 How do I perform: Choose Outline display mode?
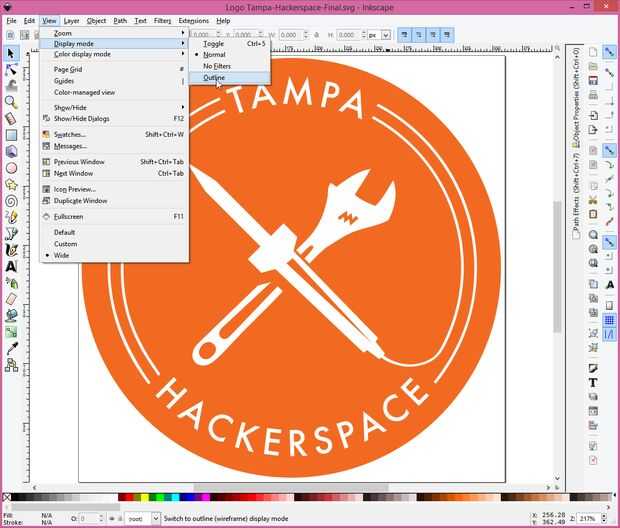(230, 78)
